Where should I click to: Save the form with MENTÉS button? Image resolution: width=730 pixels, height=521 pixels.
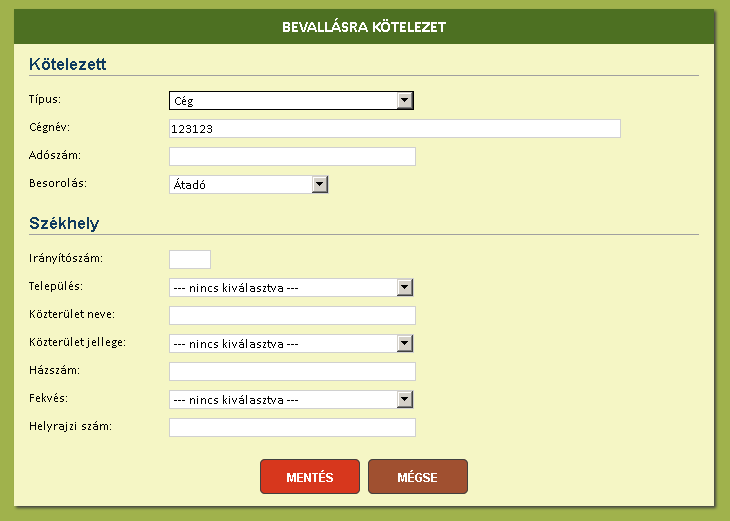310,477
